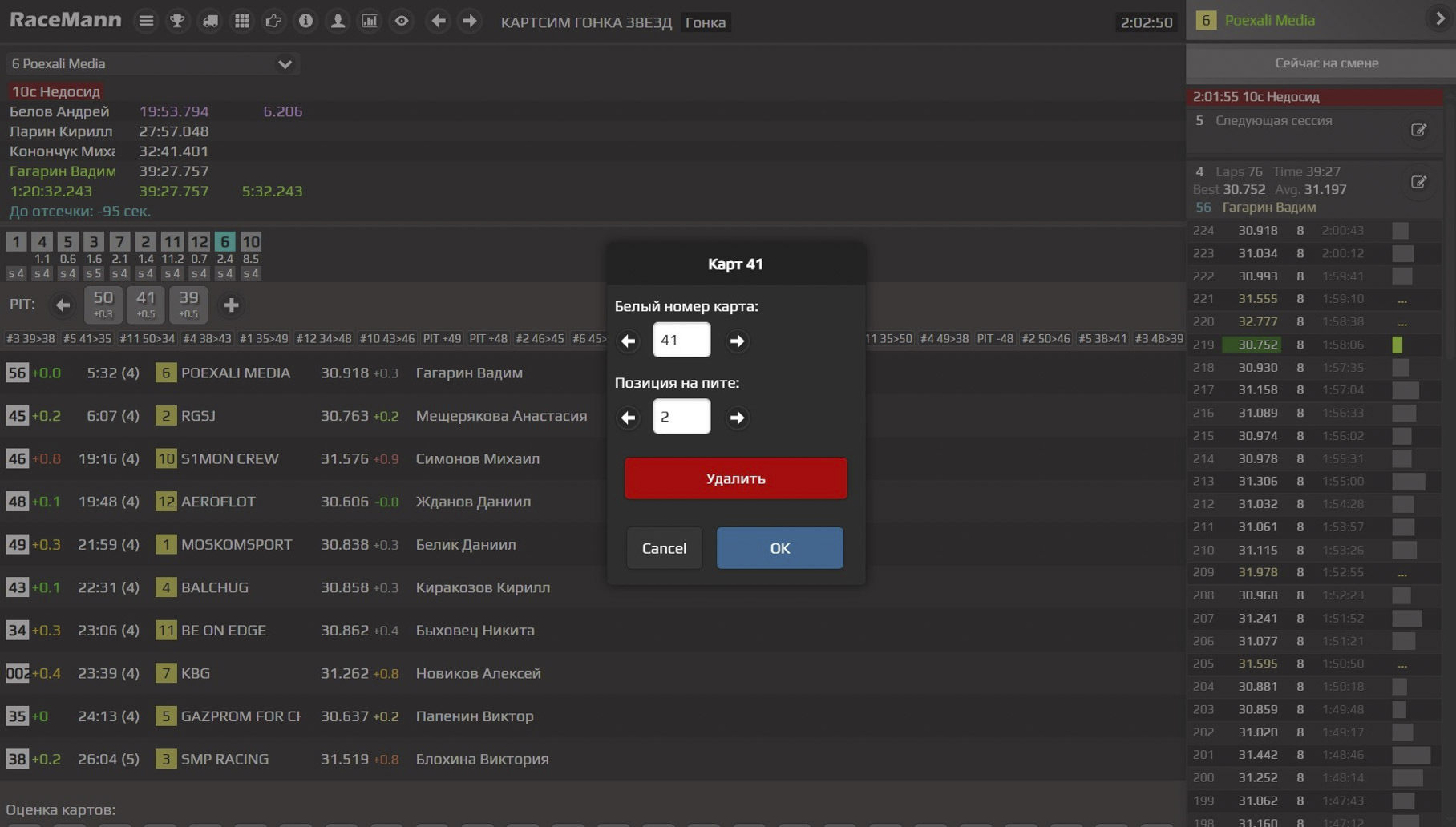Click the trophy icon in the toolbar
Image resolution: width=1456 pixels, height=827 pixels.
tap(177, 22)
